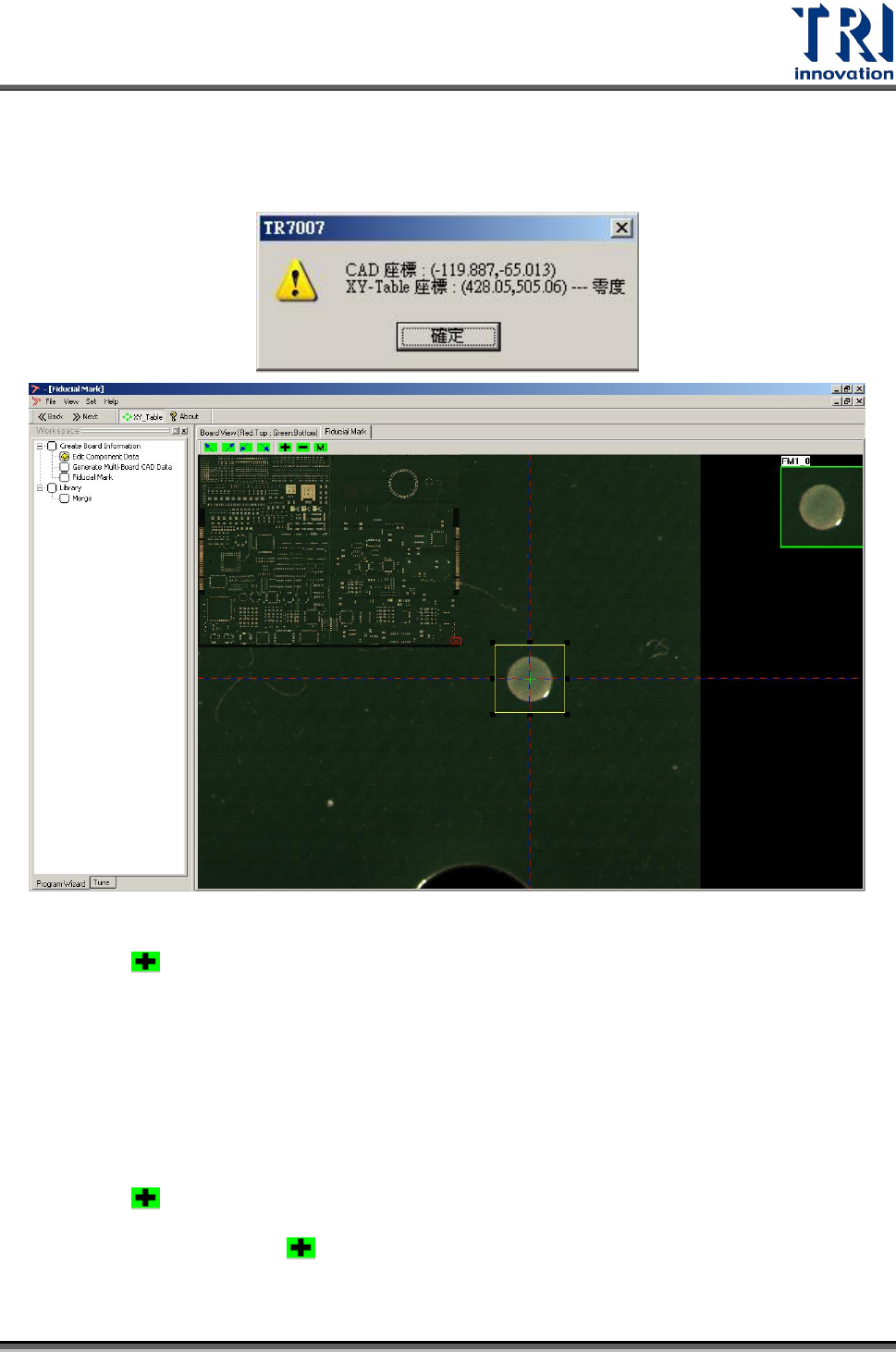The width and height of the screenshot is (896, 1352).
Task: Select Edit Component Data tree item
Action: click(105, 457)
